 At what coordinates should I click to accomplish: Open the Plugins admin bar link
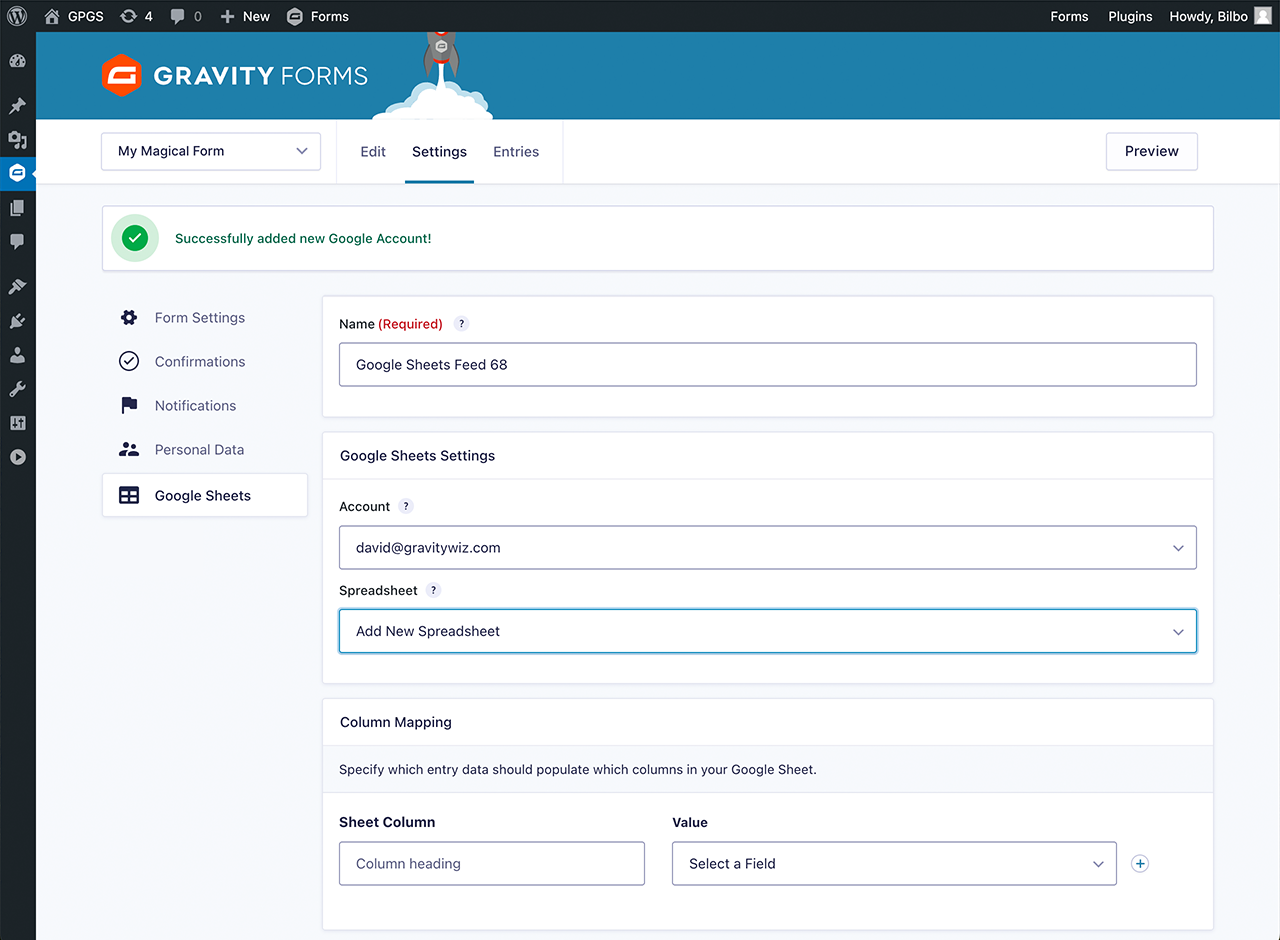1130,16
